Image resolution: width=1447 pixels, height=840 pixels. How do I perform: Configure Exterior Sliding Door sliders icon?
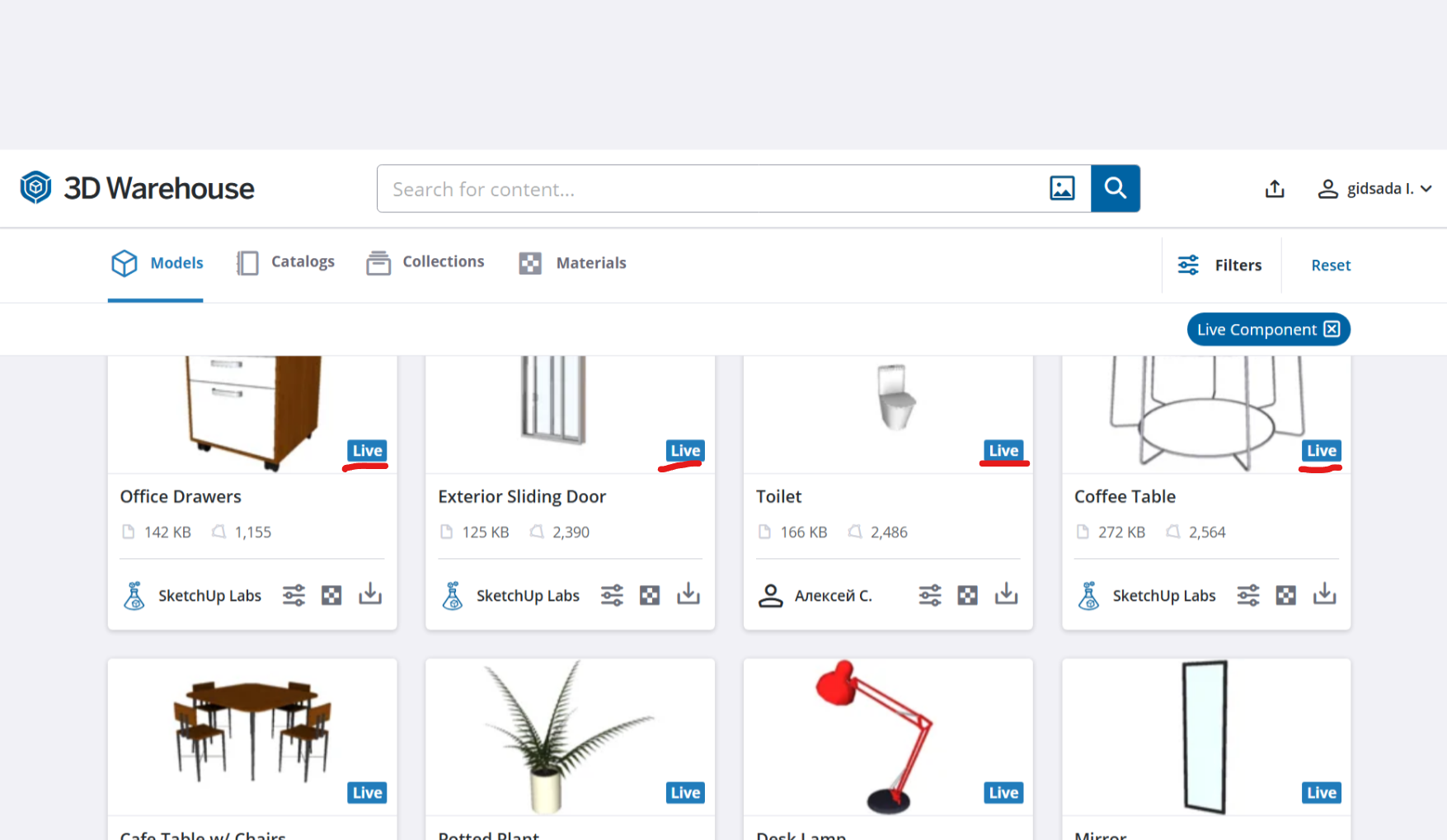click(612, 595)
